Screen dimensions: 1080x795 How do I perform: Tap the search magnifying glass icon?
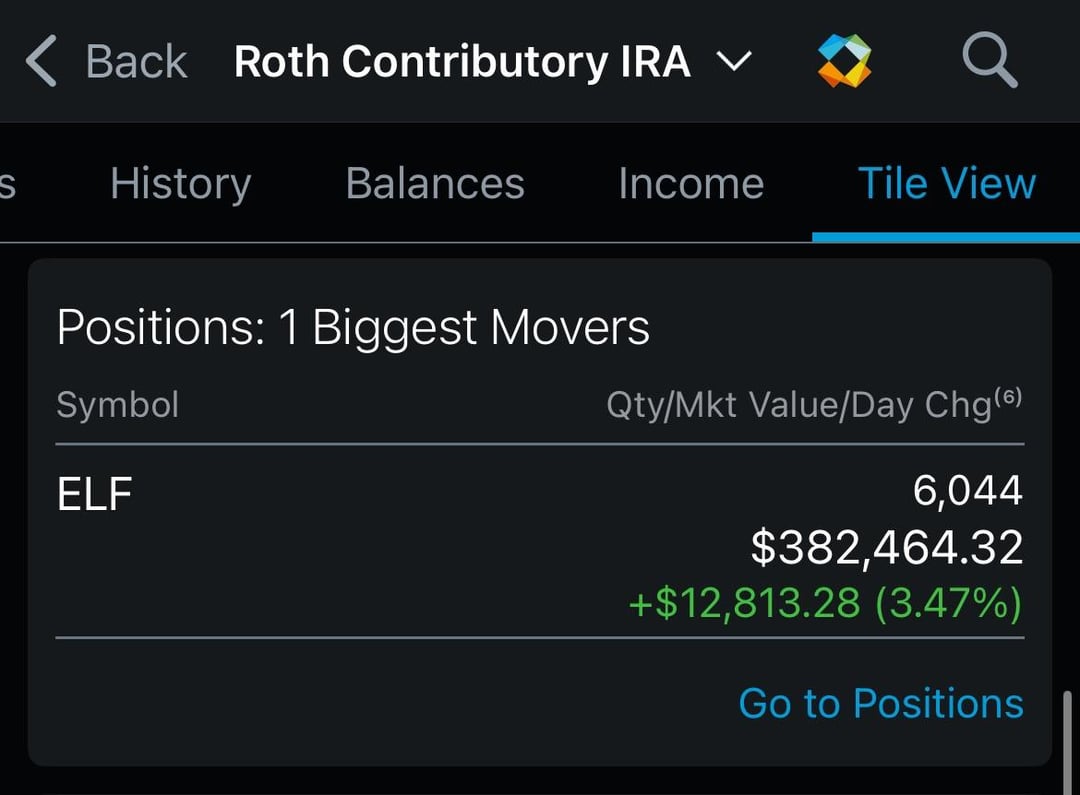[989, 61]
